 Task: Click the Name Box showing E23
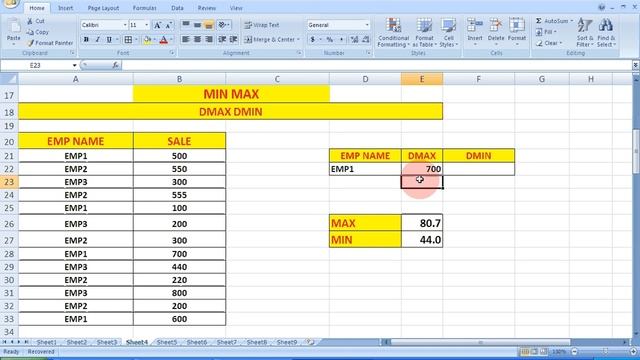point(36,65)
